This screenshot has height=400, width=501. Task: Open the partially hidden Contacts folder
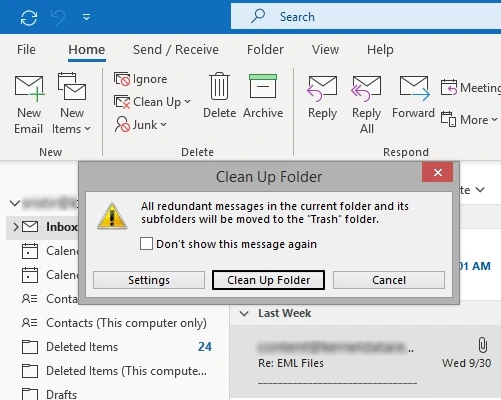50,299
